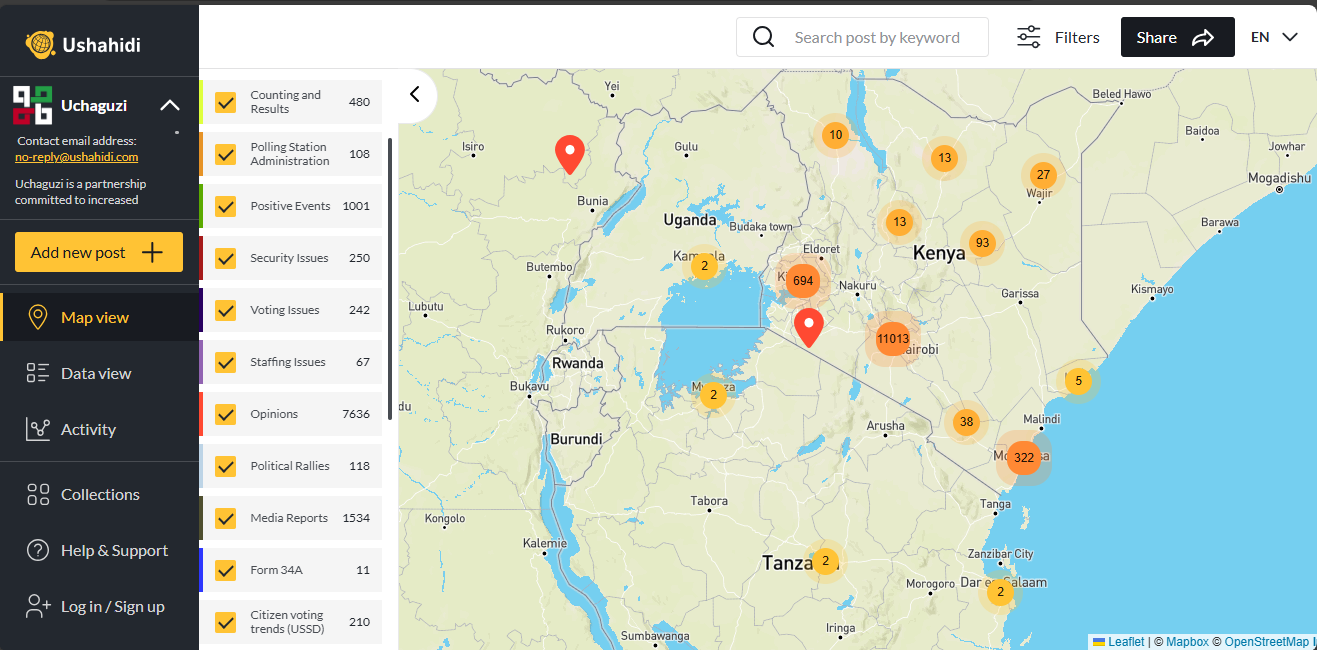Open the 38 cluster marker
This screenshot has height=650, width=1317.
coord(966,421)
